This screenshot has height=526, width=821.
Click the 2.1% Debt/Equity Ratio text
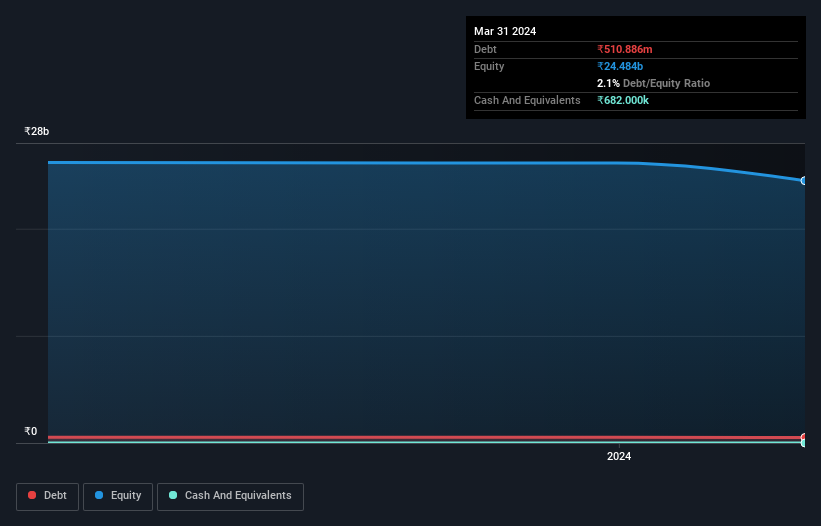653,83
